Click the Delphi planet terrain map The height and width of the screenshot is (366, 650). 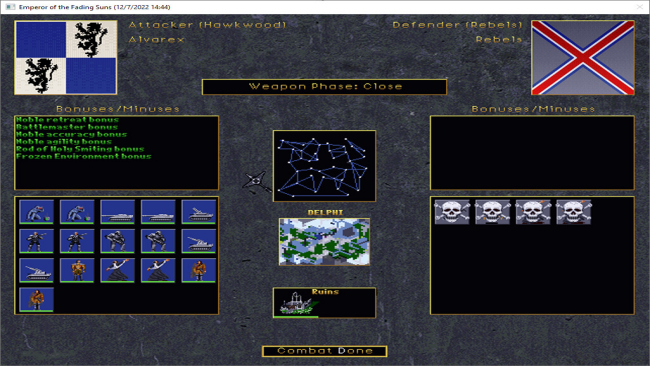click(x=325, y=242)
